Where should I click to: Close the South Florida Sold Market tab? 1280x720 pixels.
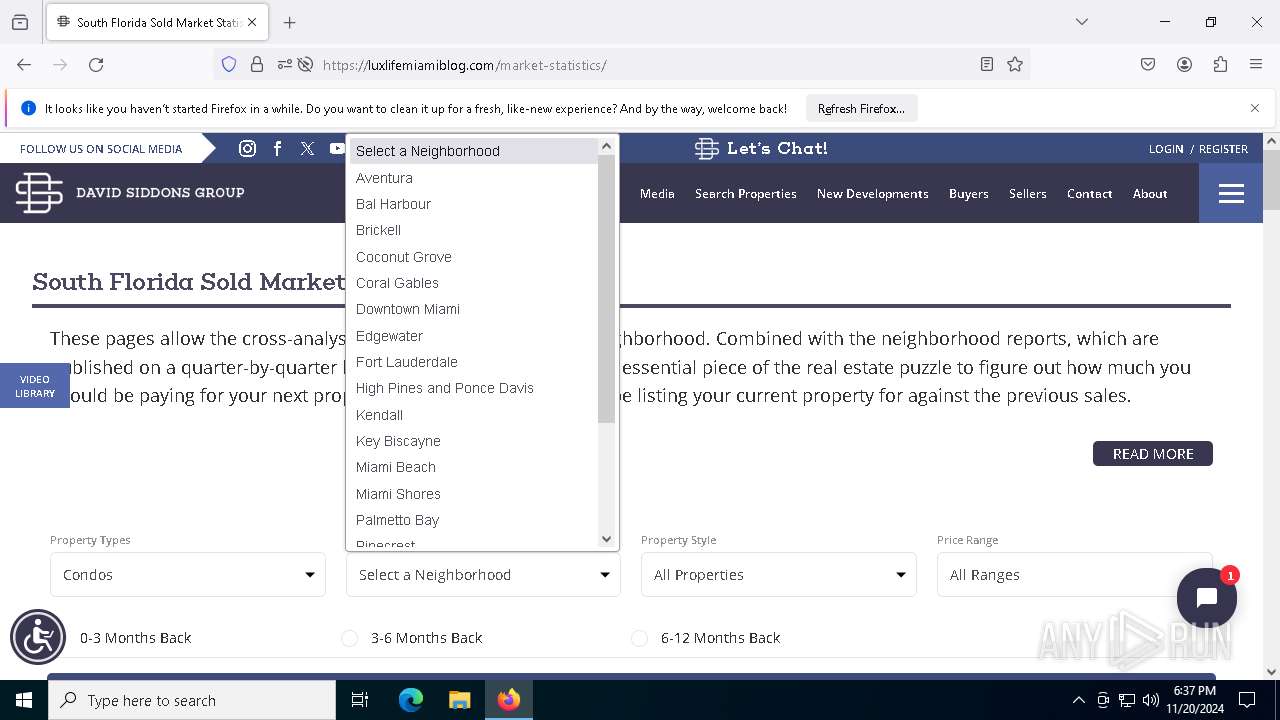point(252,22)
